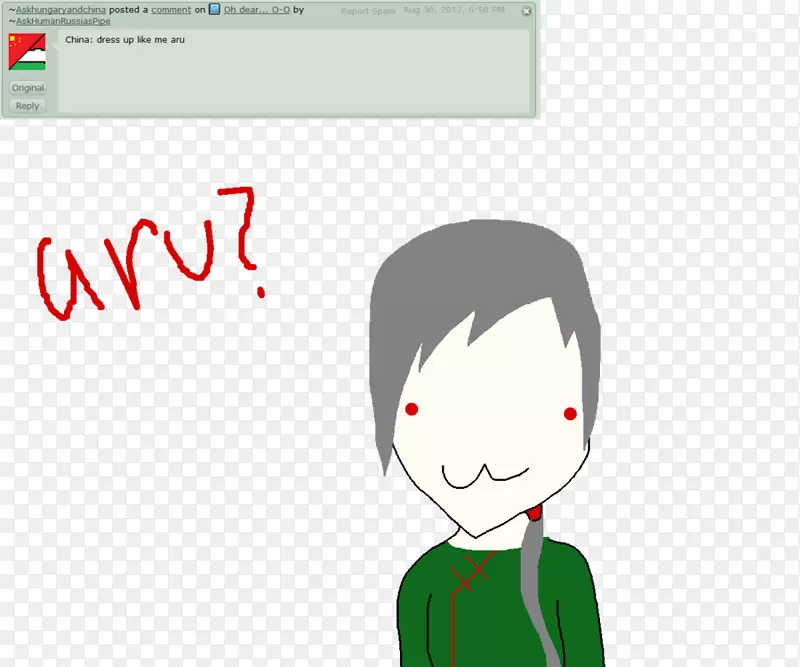
Task: Open the 'Oh dear... O-O' journal link
Action: point(257,10)
